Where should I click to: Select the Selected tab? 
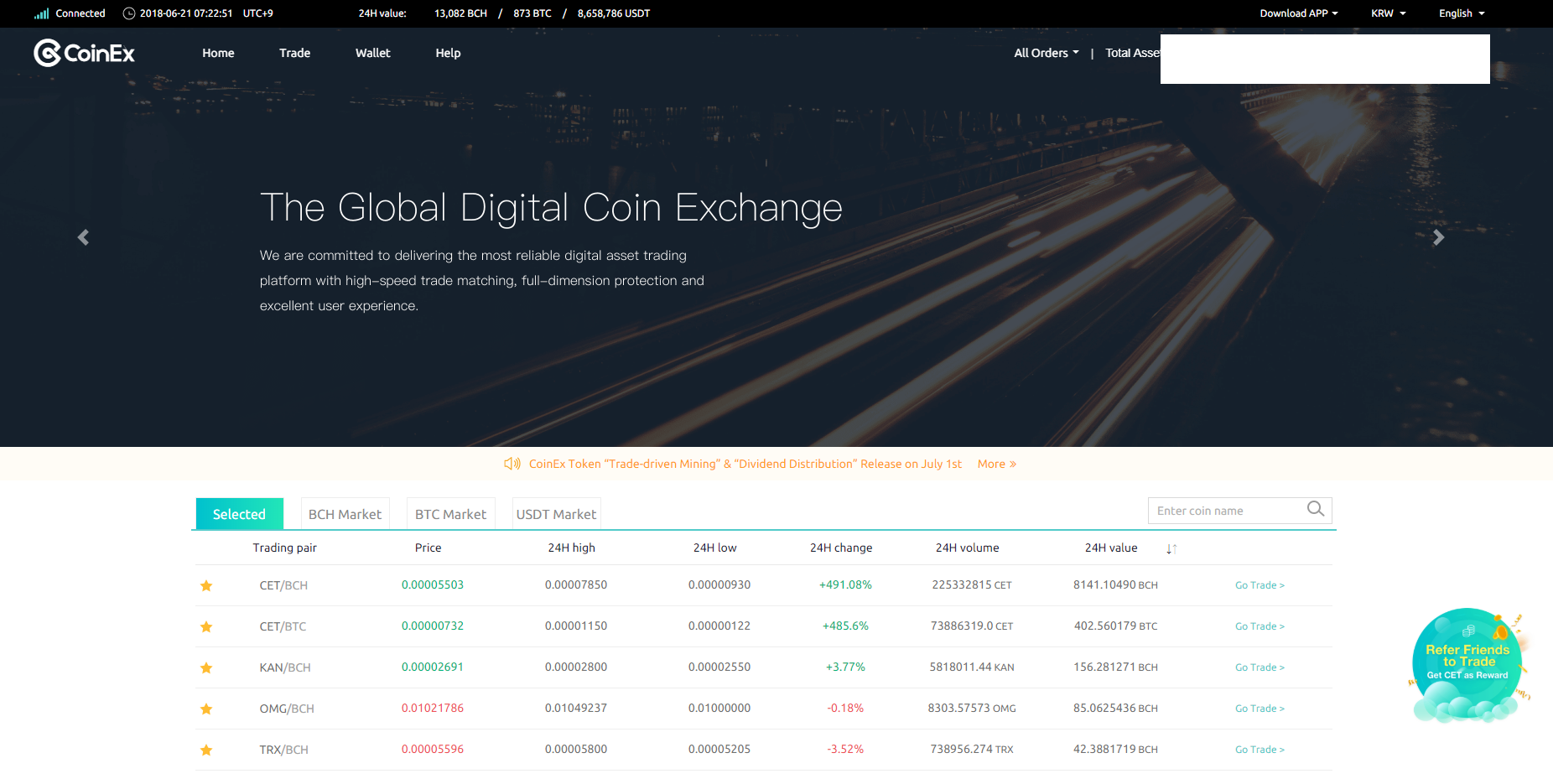(x=239, y=514)
